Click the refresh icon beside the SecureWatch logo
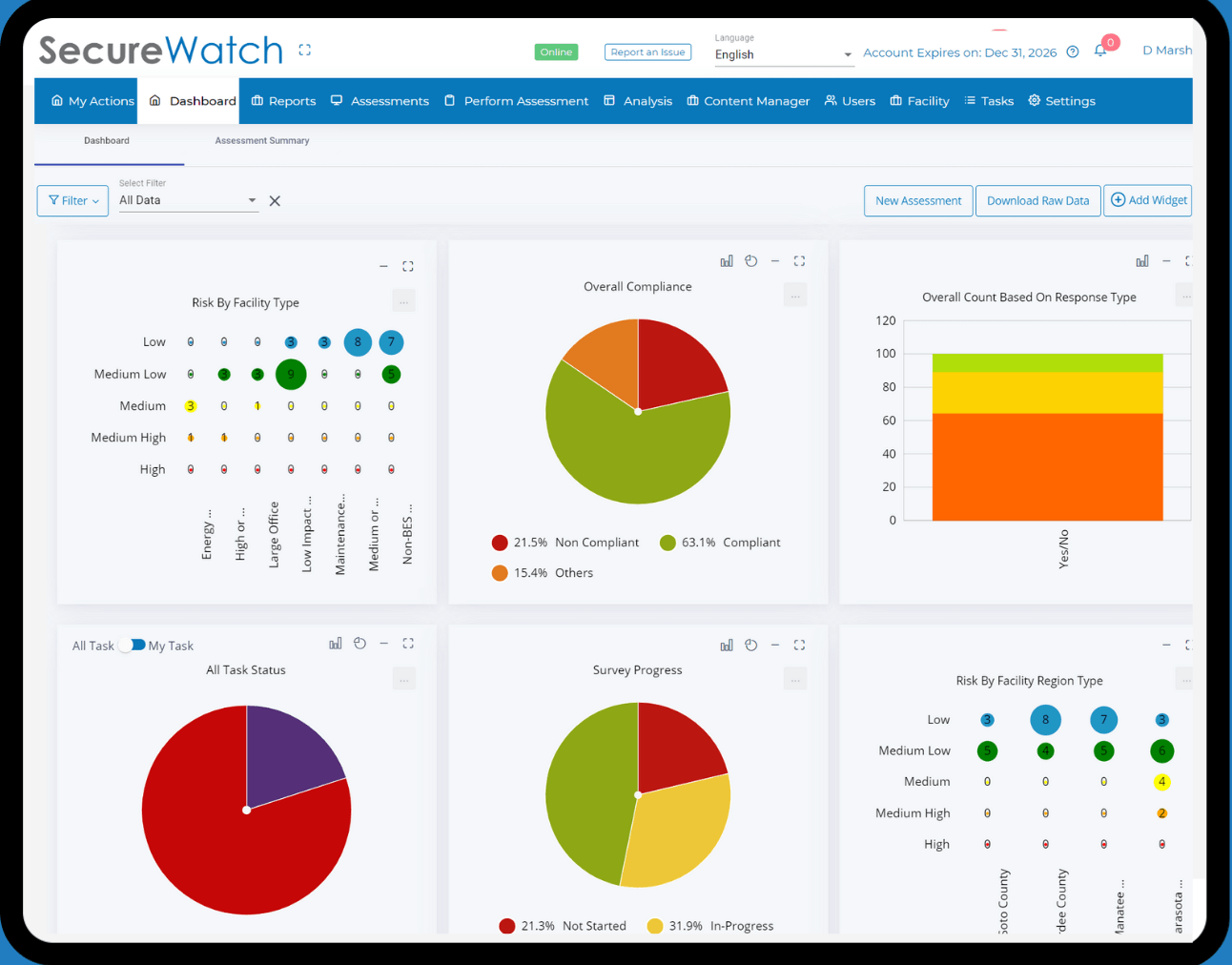This screenshot has width=1232, height=965. click(304, 50)
